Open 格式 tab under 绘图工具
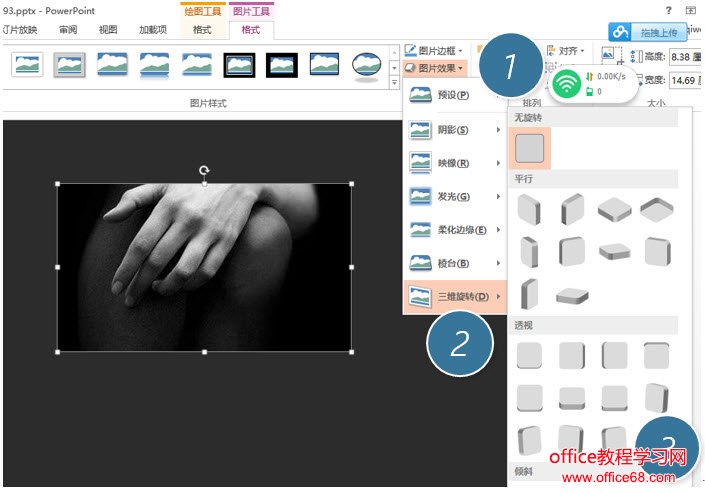The width and height of the screenshot is (705, 494). (202, 30)
